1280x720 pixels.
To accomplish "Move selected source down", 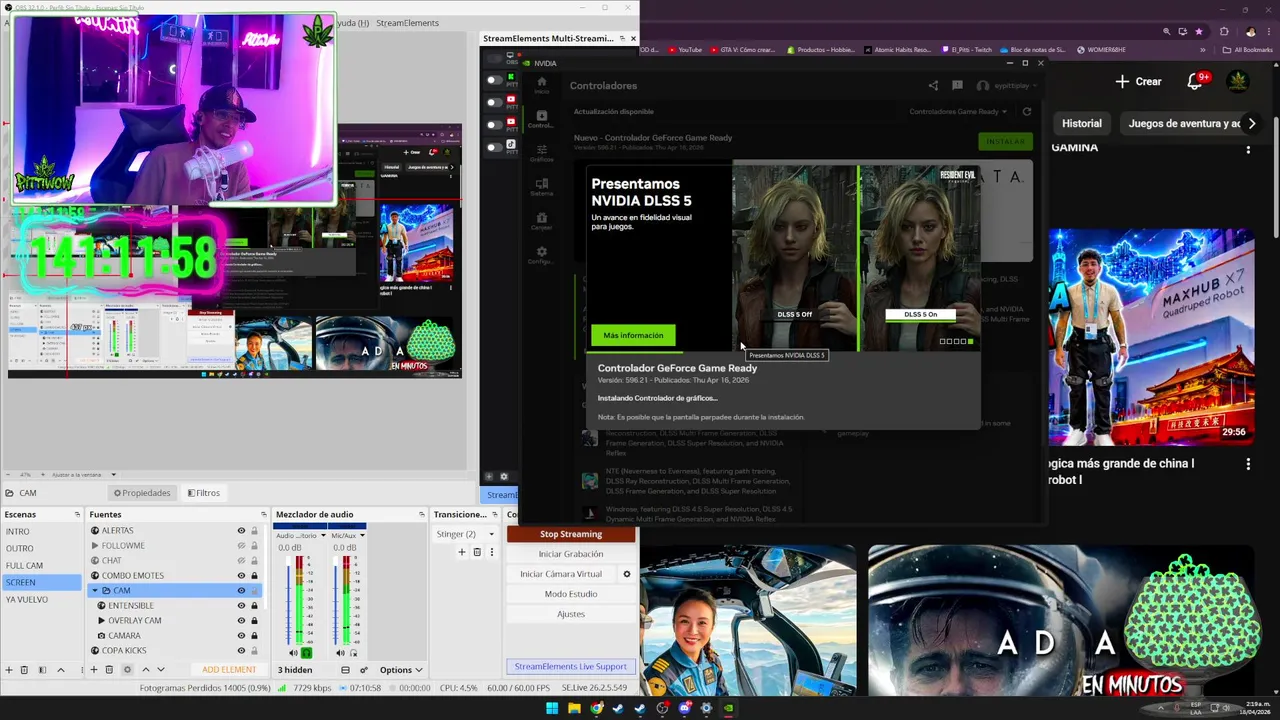I will 161,670.
